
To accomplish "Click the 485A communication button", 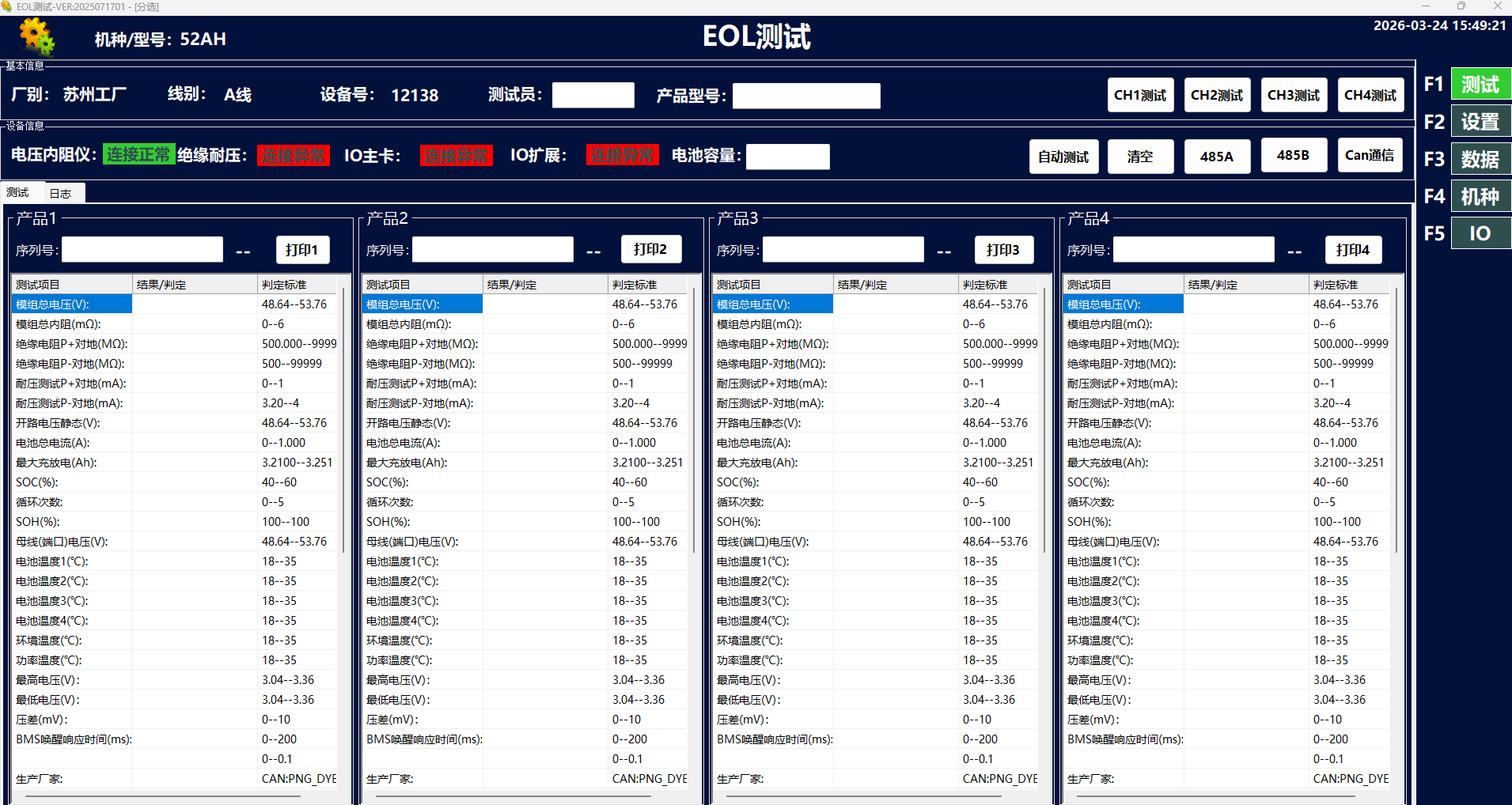I will point(1216,157).
